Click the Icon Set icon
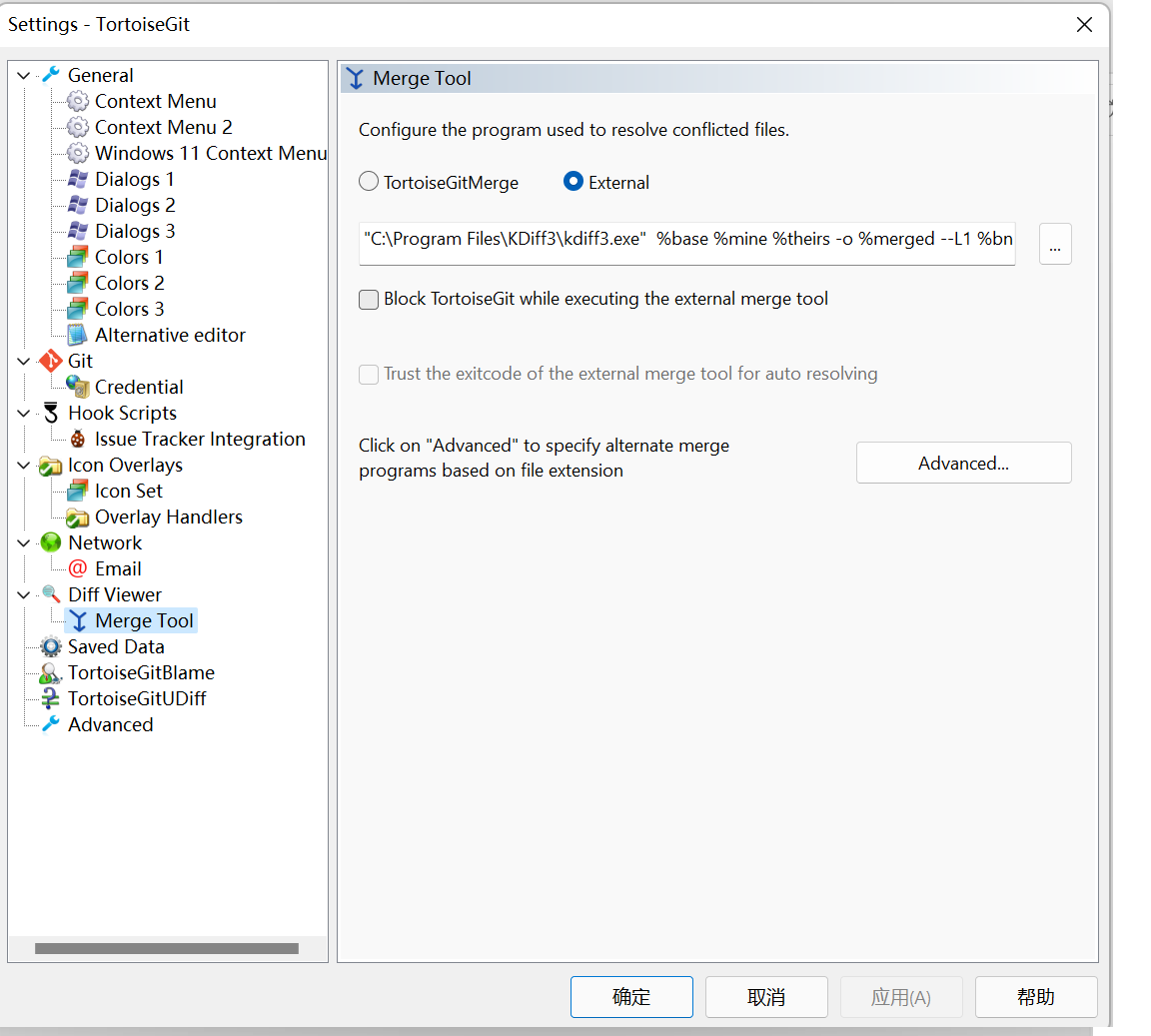 point(78,491)
